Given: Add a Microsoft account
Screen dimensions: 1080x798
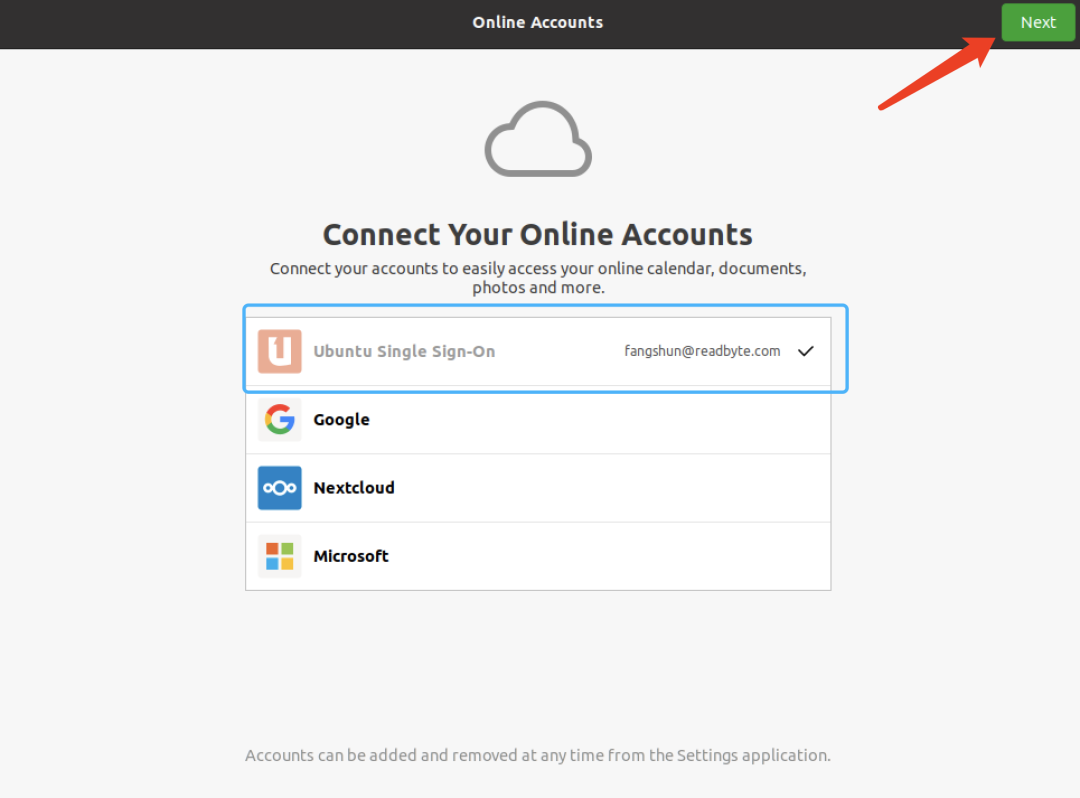Looking at the screenshot, I should coord(538,556).
